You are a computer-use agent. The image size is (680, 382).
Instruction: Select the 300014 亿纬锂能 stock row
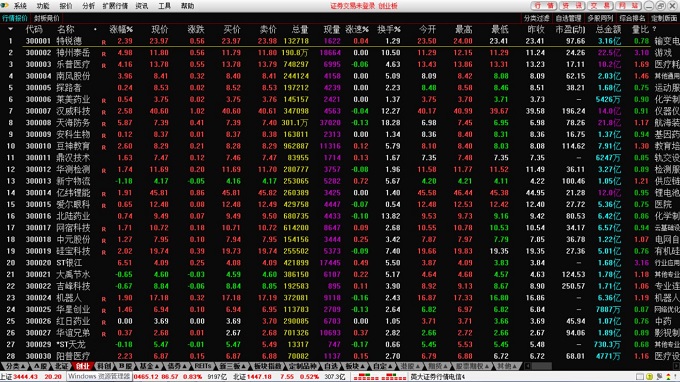[x=340, y=193]
